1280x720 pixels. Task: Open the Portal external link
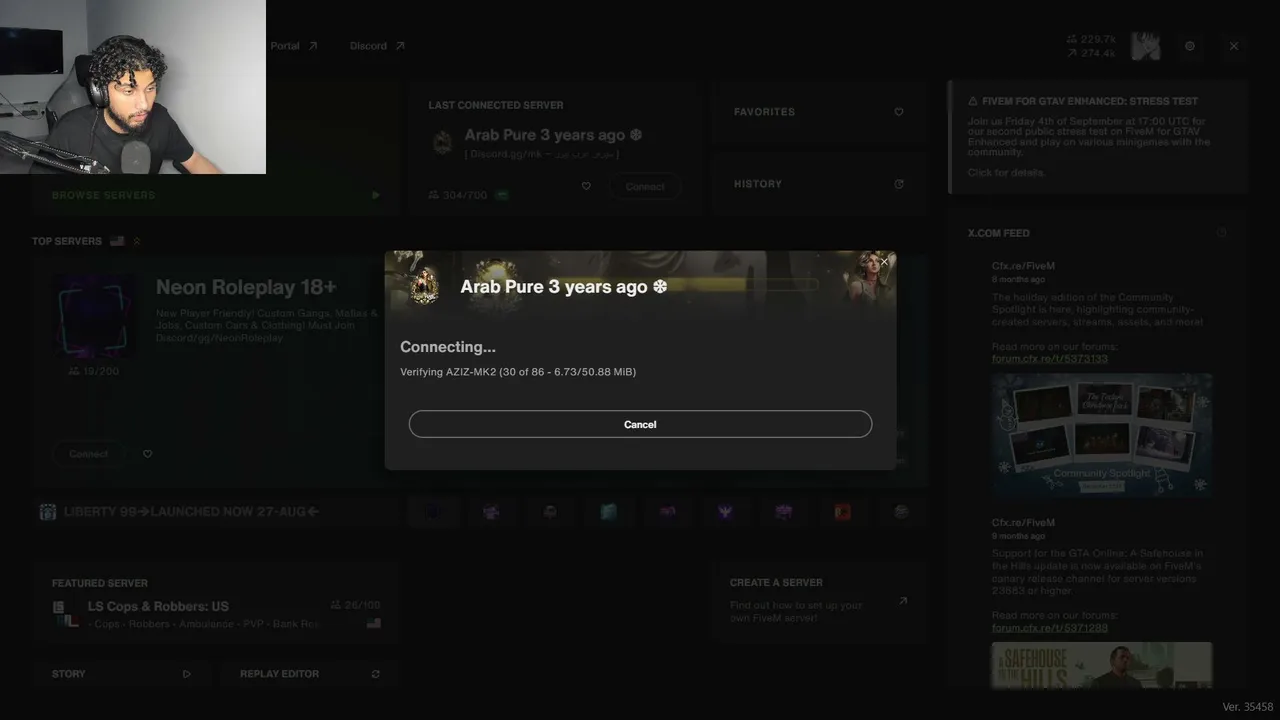pos(294,46)
